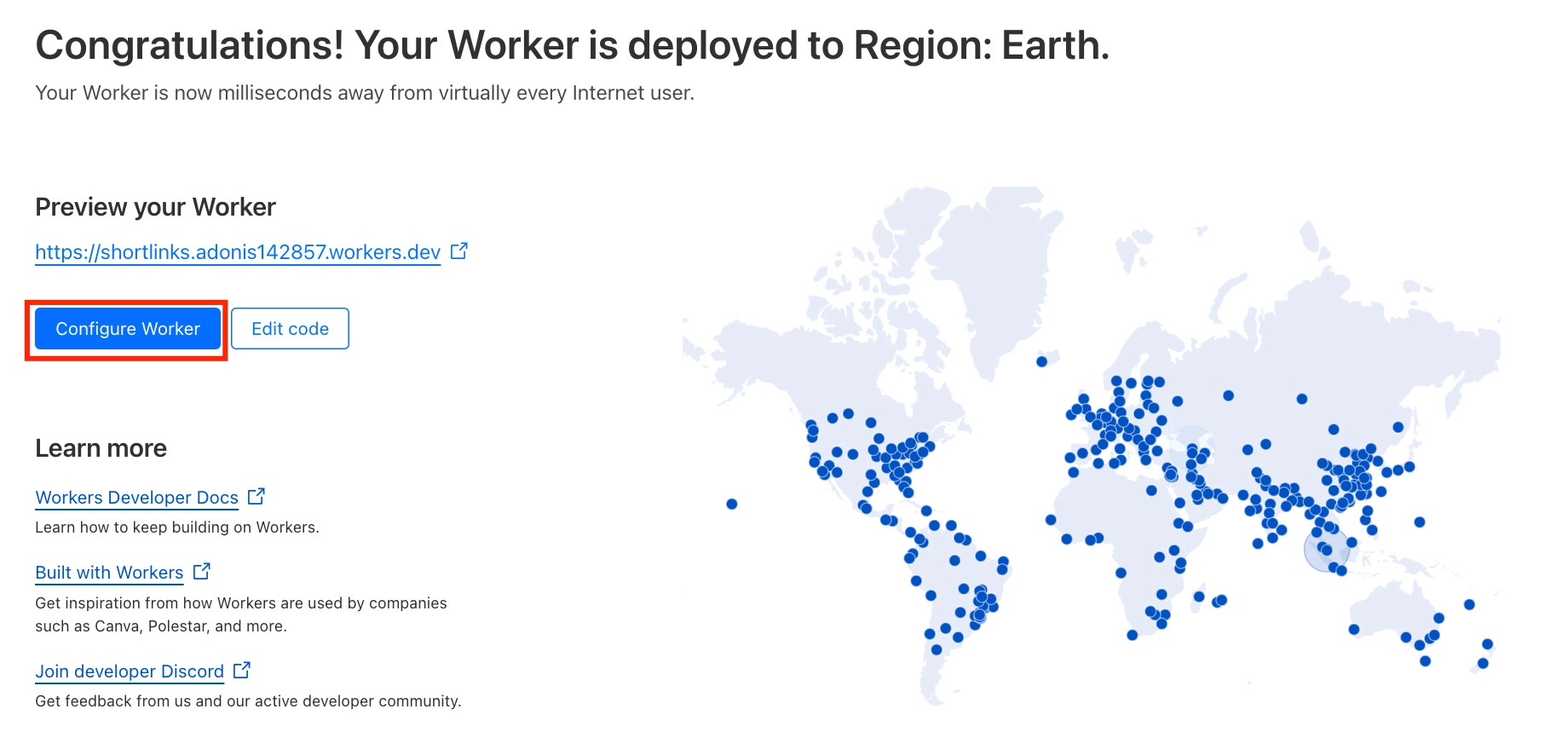Follow the Join developer Discord link
This screenshot has width=1568, height=755.
130,671
